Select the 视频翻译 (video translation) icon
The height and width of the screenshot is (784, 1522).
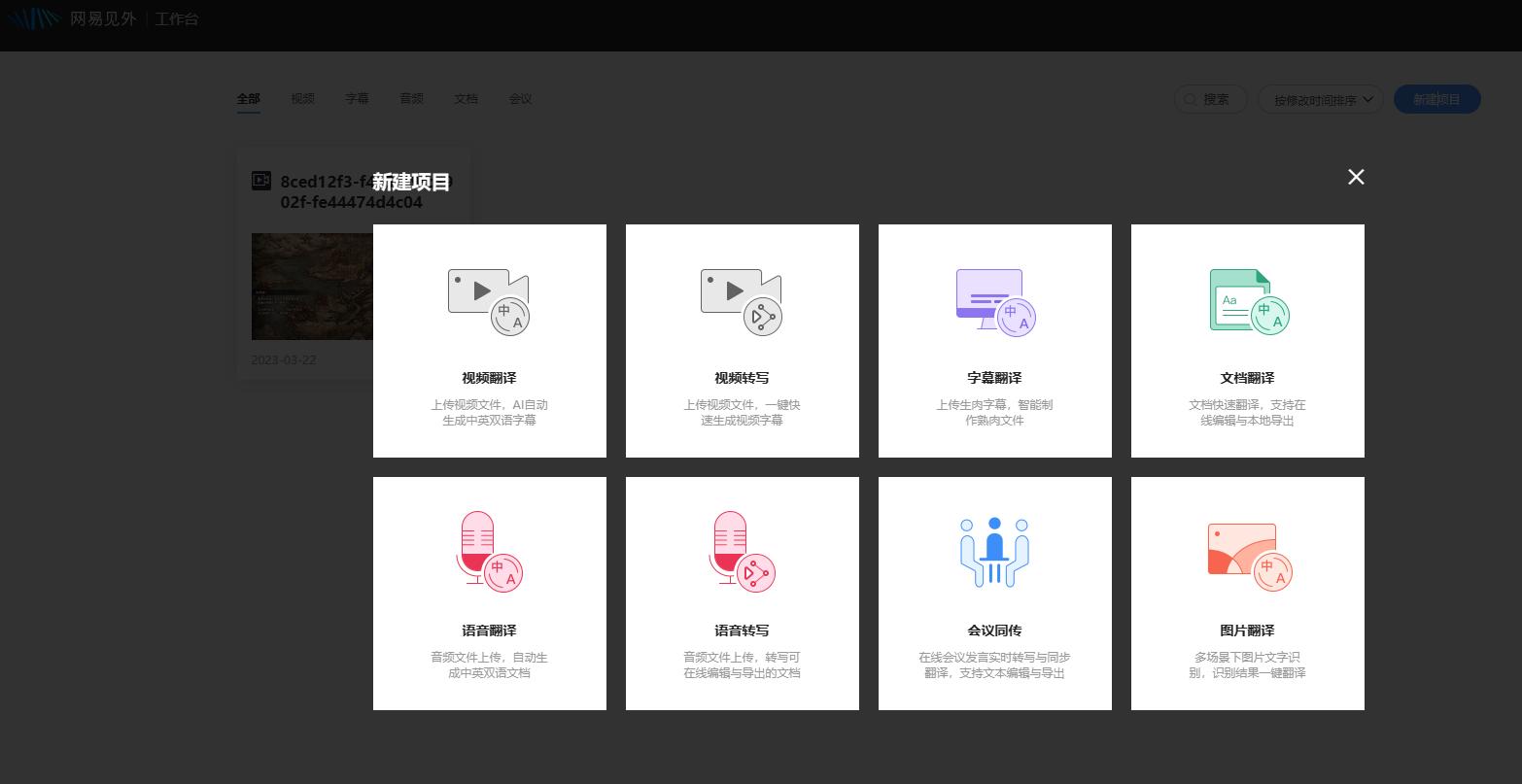[x=489, y=301]
